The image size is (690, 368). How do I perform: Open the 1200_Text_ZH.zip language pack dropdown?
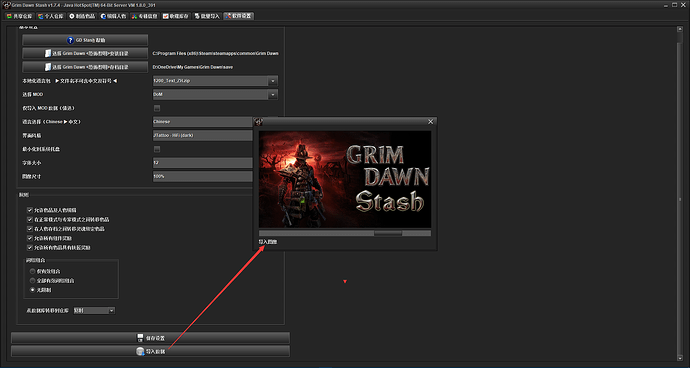pyautogui.click(x=215, y=81)
